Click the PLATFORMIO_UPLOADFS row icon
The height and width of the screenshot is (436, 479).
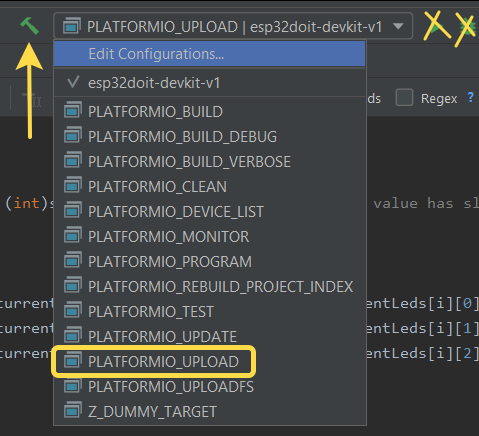click(x=73, y=385)
